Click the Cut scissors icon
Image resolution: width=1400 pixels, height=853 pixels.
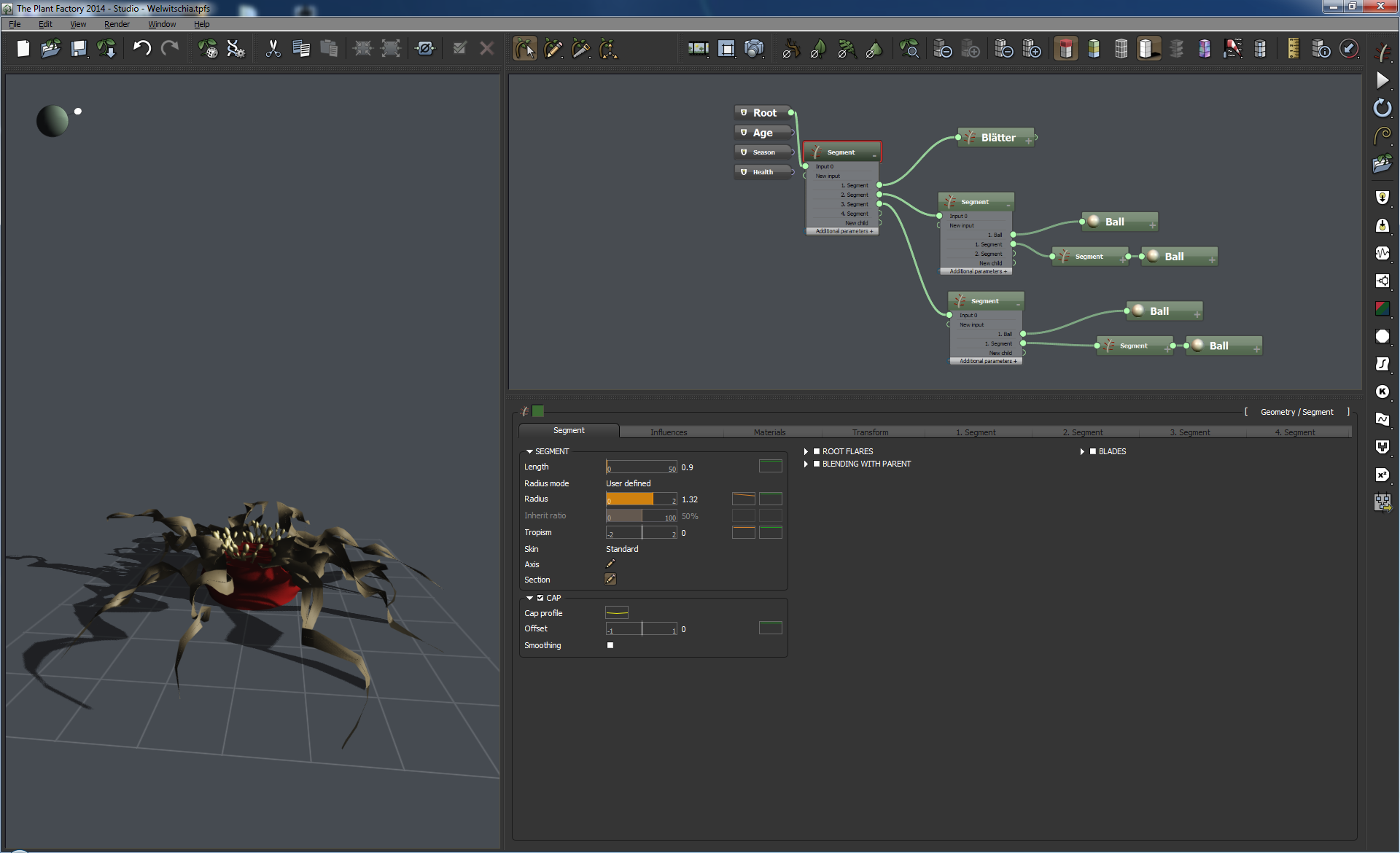[273, 49]
